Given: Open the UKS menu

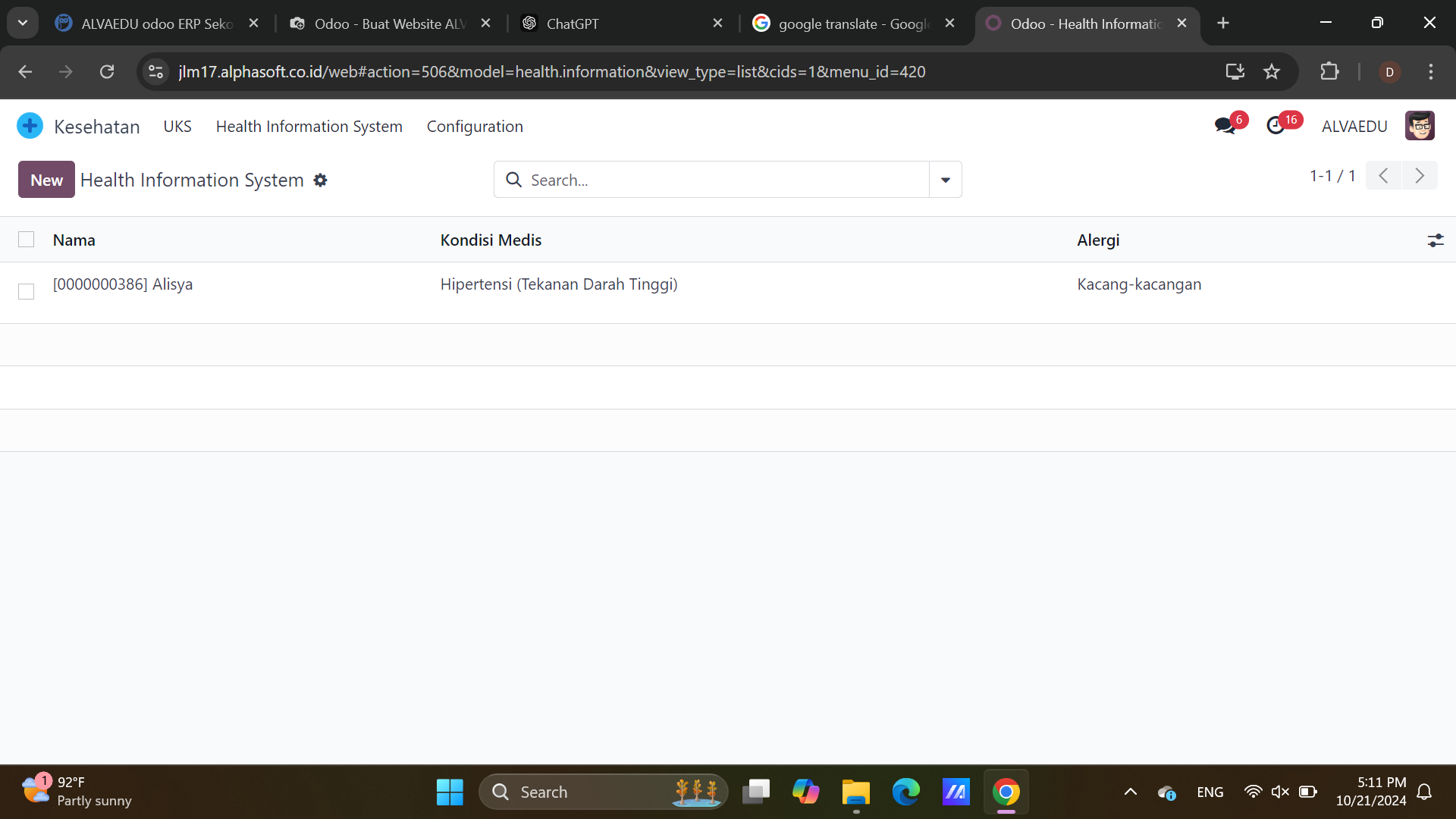Looking at the screenshot, I should [177, 127].
